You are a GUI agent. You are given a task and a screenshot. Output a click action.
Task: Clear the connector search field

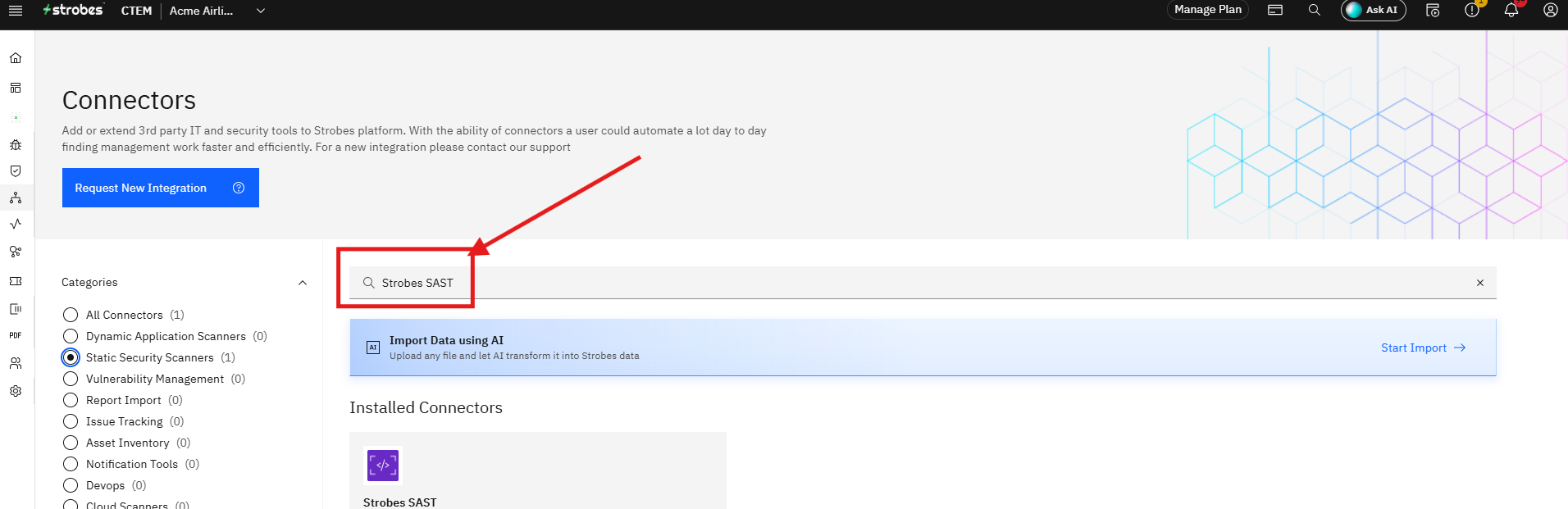1480,283
